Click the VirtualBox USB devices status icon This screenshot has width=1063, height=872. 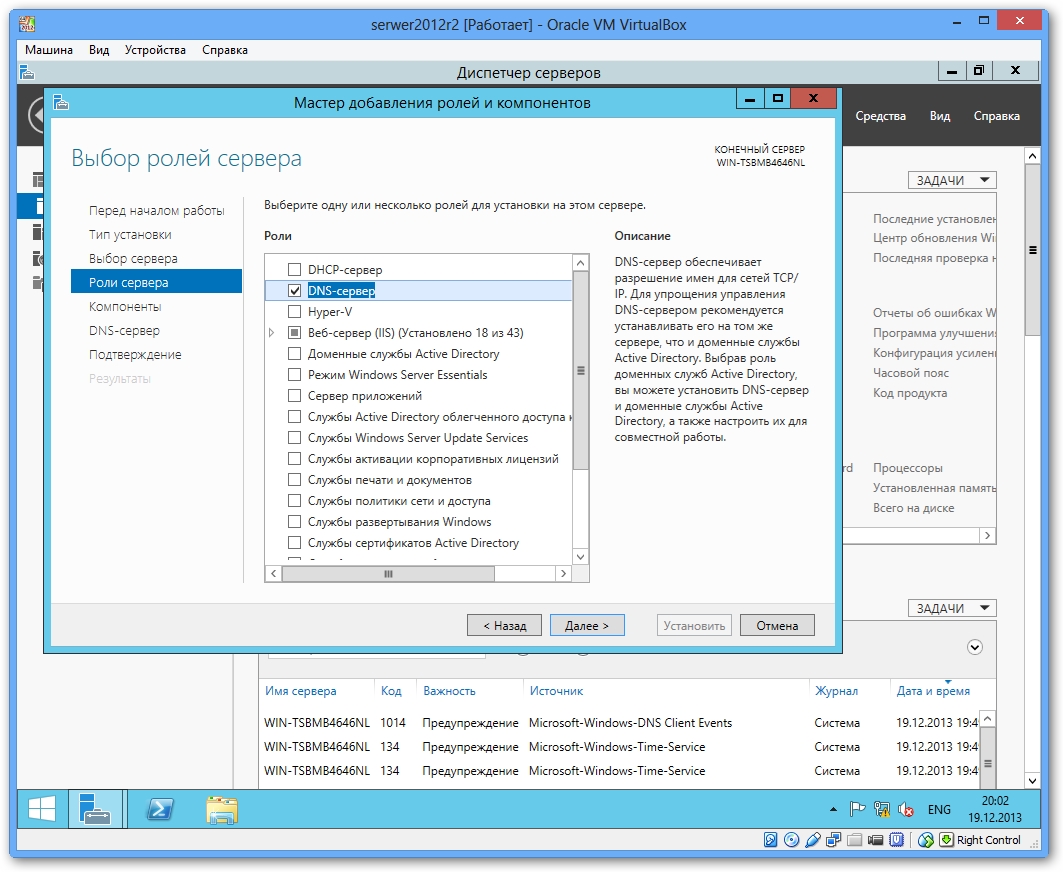(812, 840)
